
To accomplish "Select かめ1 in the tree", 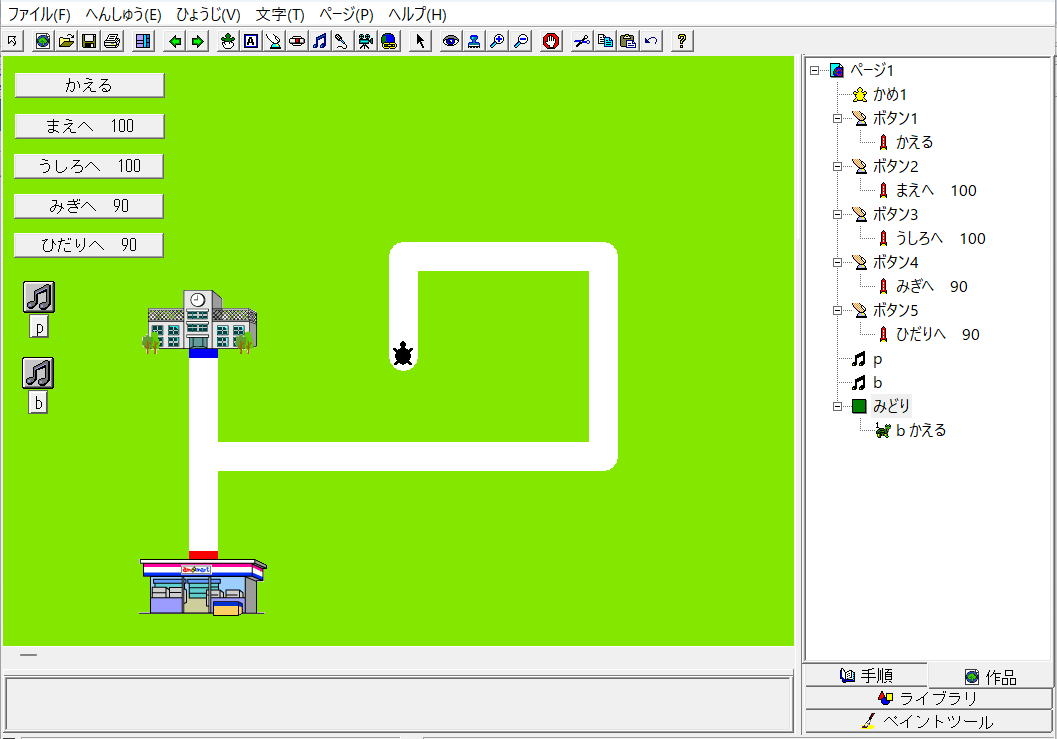I will click(890, 94).
